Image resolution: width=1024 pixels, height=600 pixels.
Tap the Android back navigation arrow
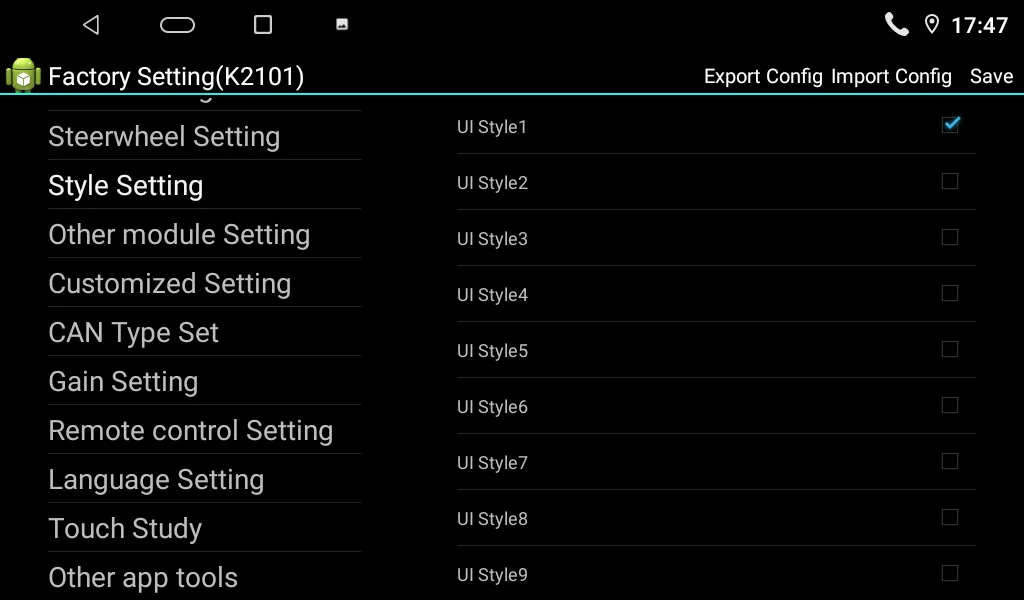coord(91,25)
